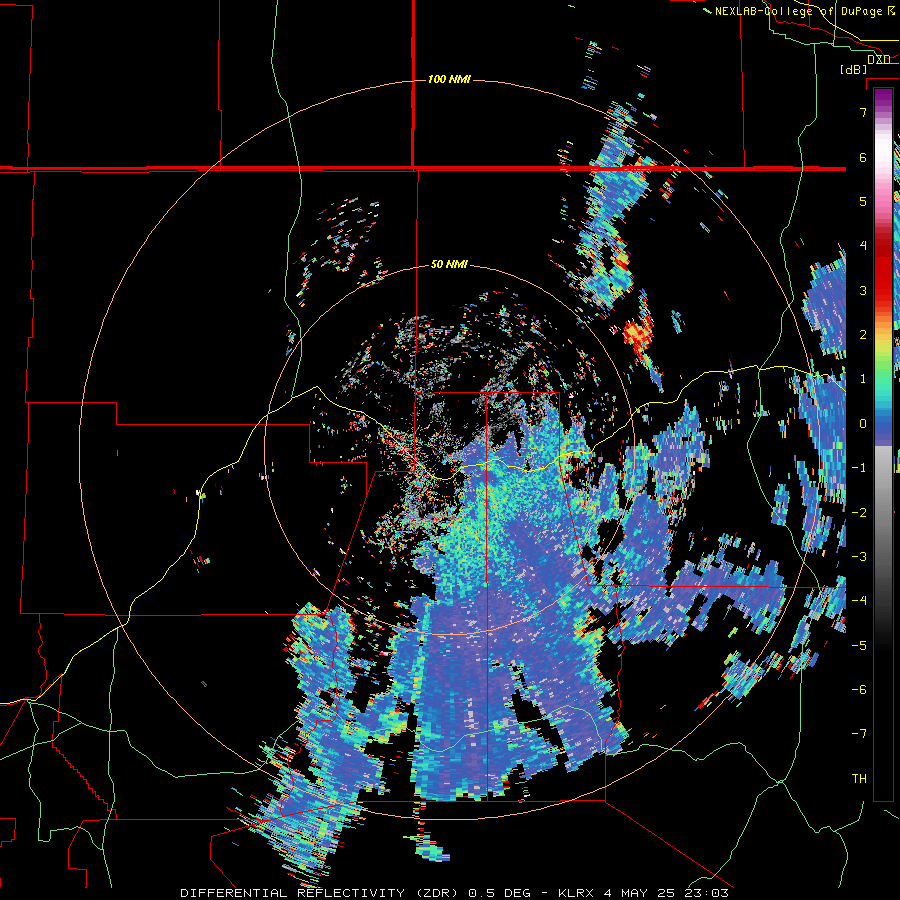Screen dimensions: 900x900
Task: Click the "0" value on the dB scale
Action: pyautogui.click(x=863, y=424)
